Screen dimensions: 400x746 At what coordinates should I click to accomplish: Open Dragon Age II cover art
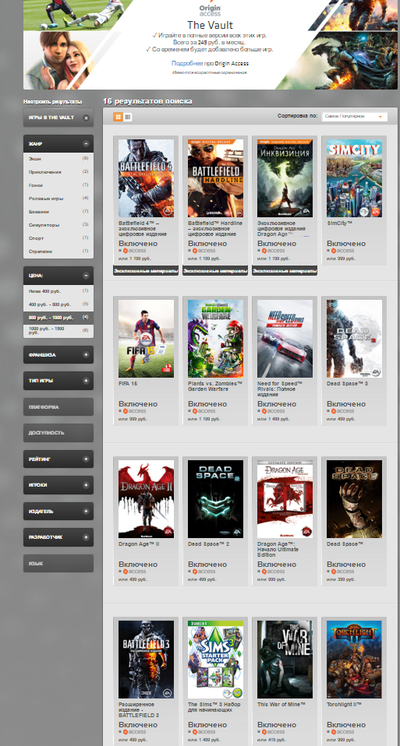pyautogui.click(x=146, y=499)
